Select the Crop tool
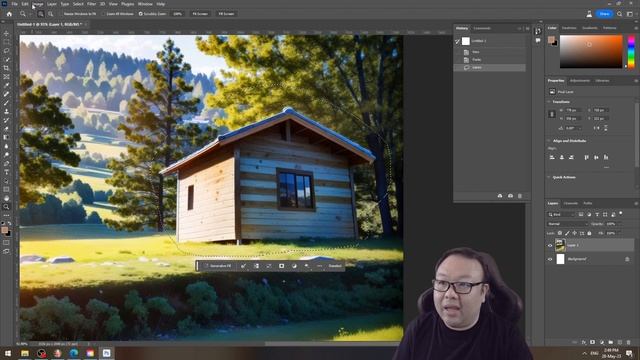Screen dimensions: 640x360 coord(6,68)
